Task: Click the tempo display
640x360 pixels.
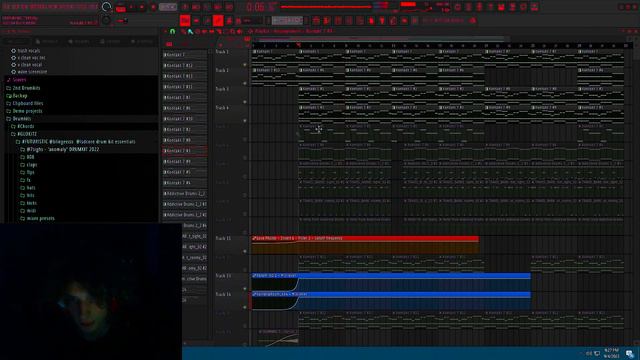Action: point(168,7)
